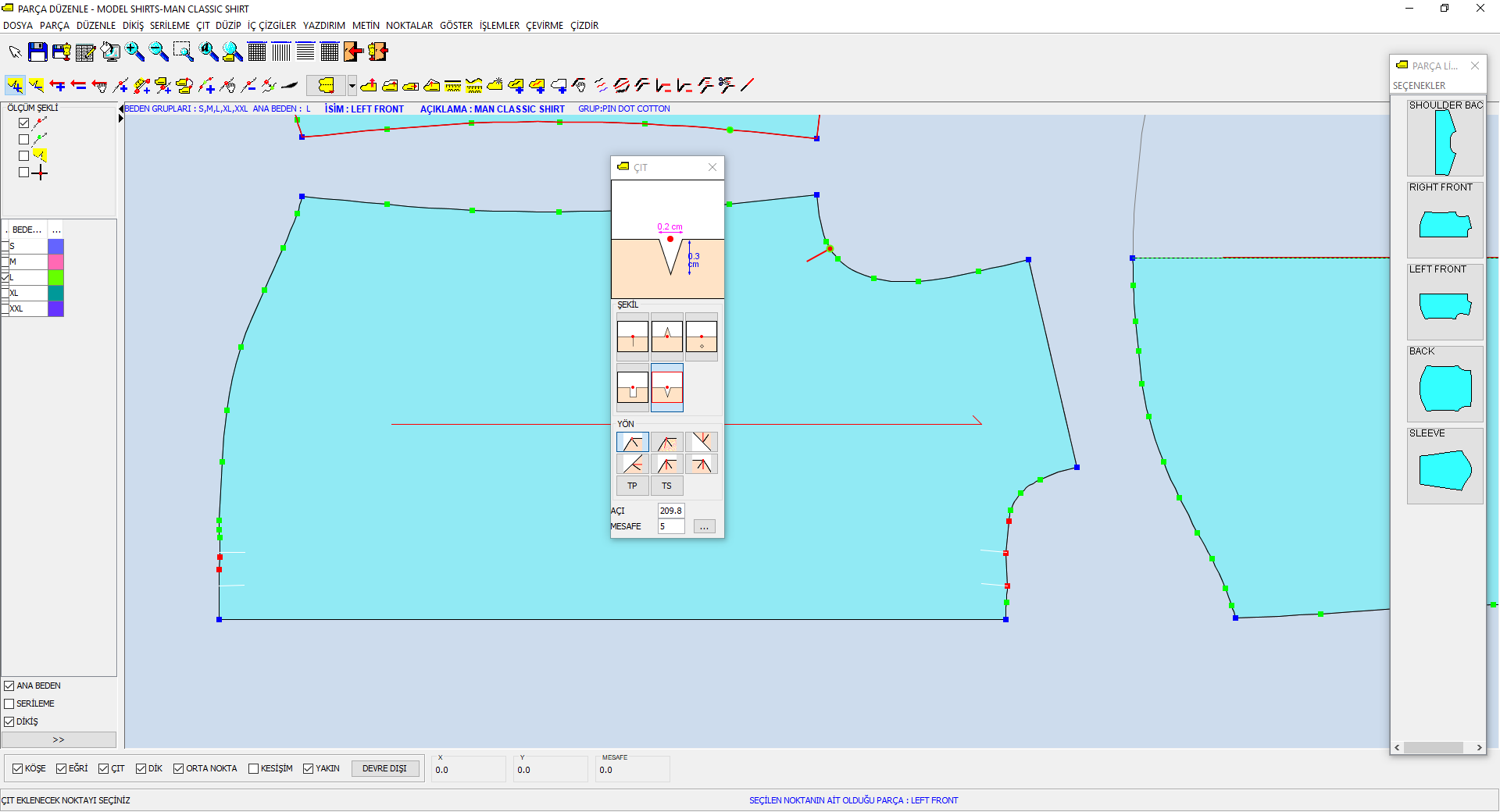Screen dimensions: 1500x812
Task: Click the TS button in notch dialog
Action: pos(666,486)
